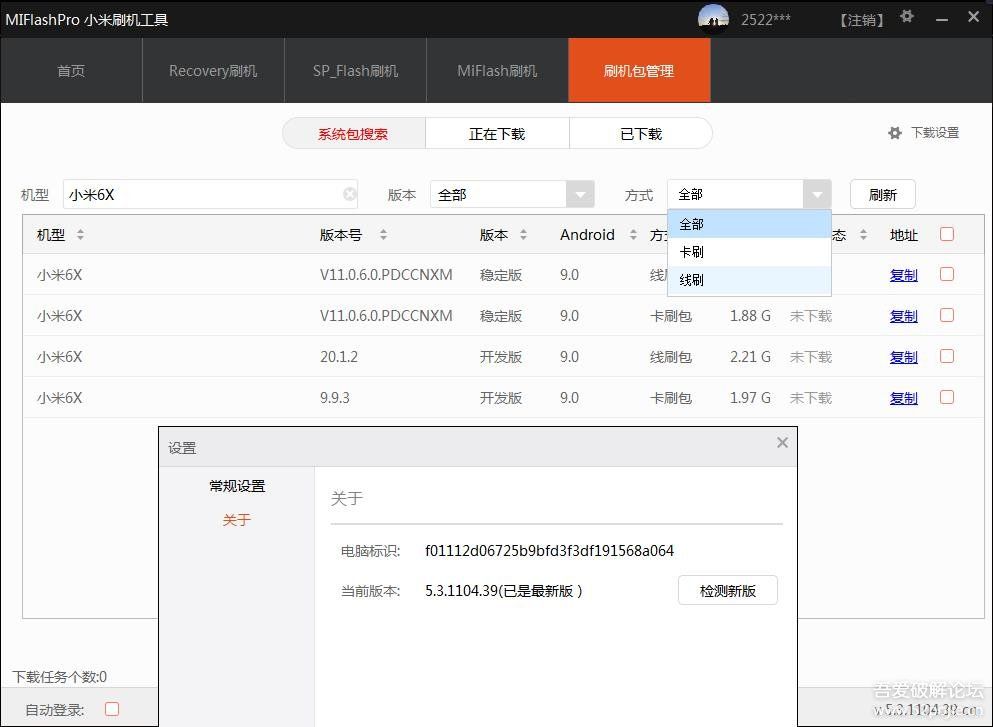Open the 正在下载 downloads tab
993x727 pixels.
point(497,132)
